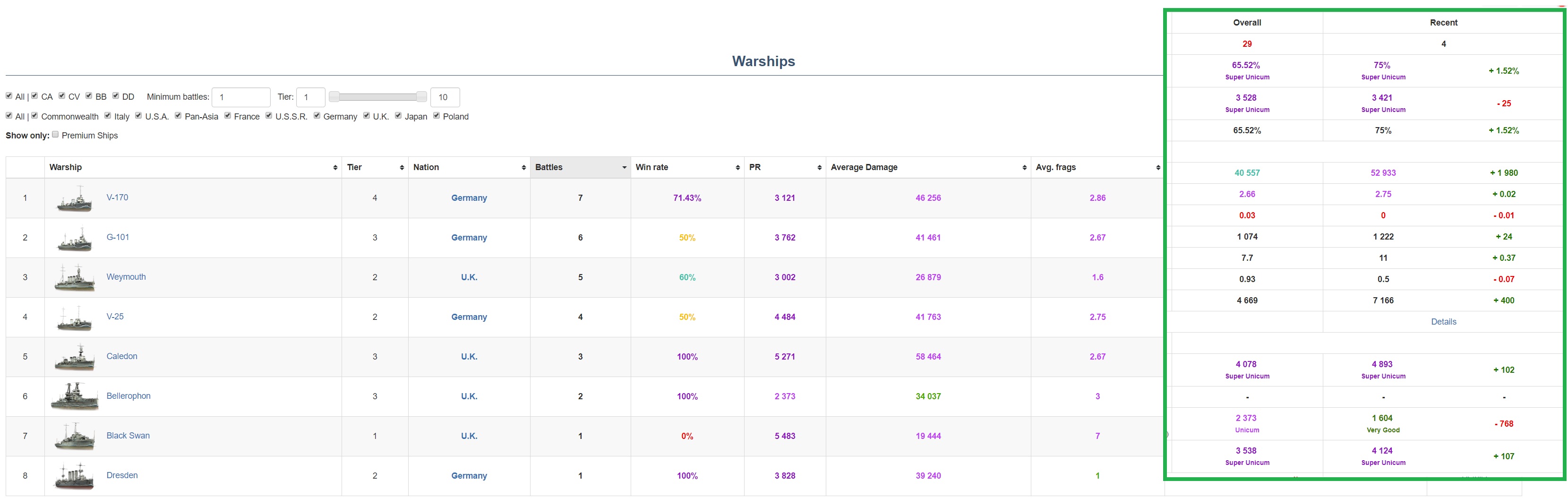This screenshot has width=1568, height=498.
Task: Disable the BB ship type filter
Action: coord(89,95)
